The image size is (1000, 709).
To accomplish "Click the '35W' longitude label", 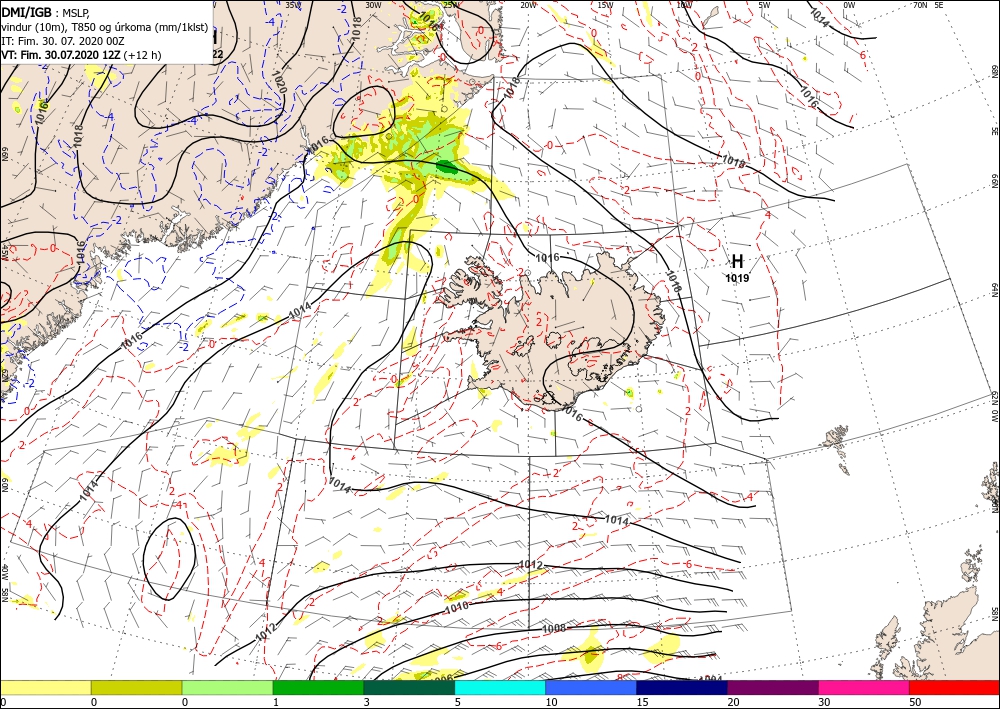I will [x=293, y=5].
